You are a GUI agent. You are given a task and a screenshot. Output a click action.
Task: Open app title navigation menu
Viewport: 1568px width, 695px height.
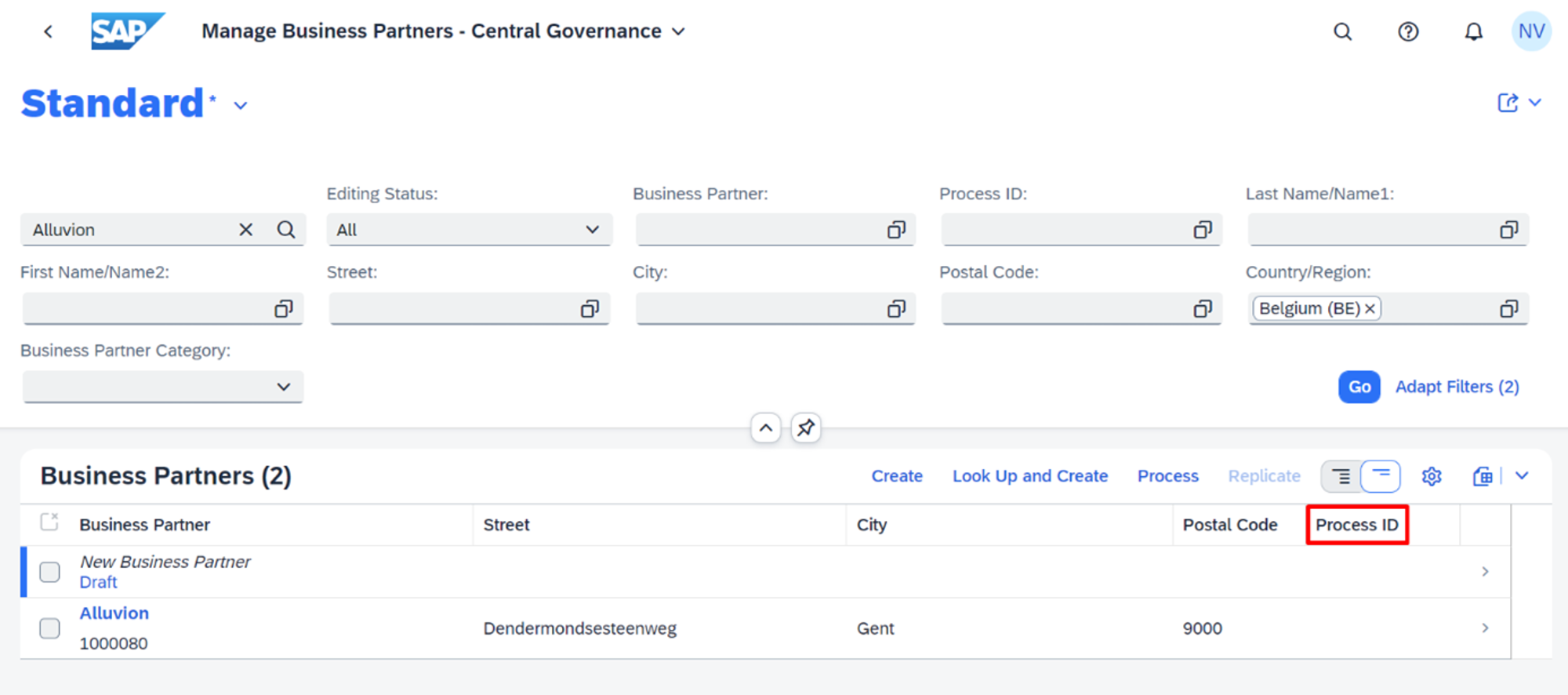coord(679,31)
